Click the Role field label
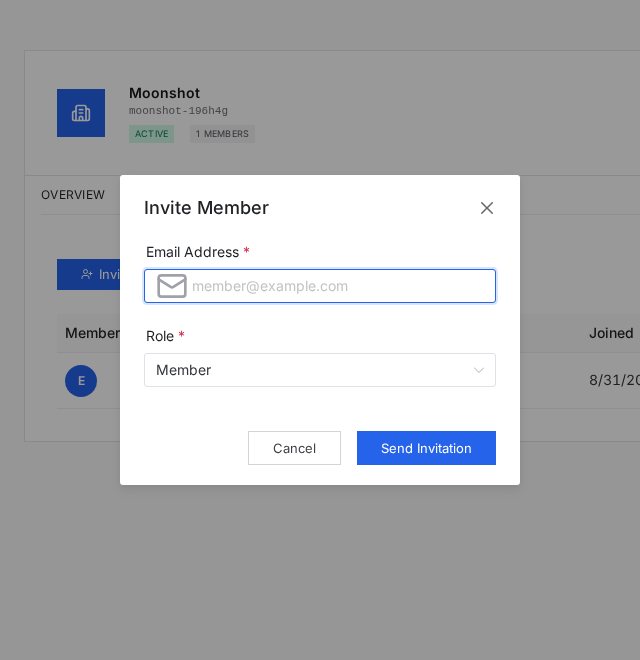 [160, 336]
